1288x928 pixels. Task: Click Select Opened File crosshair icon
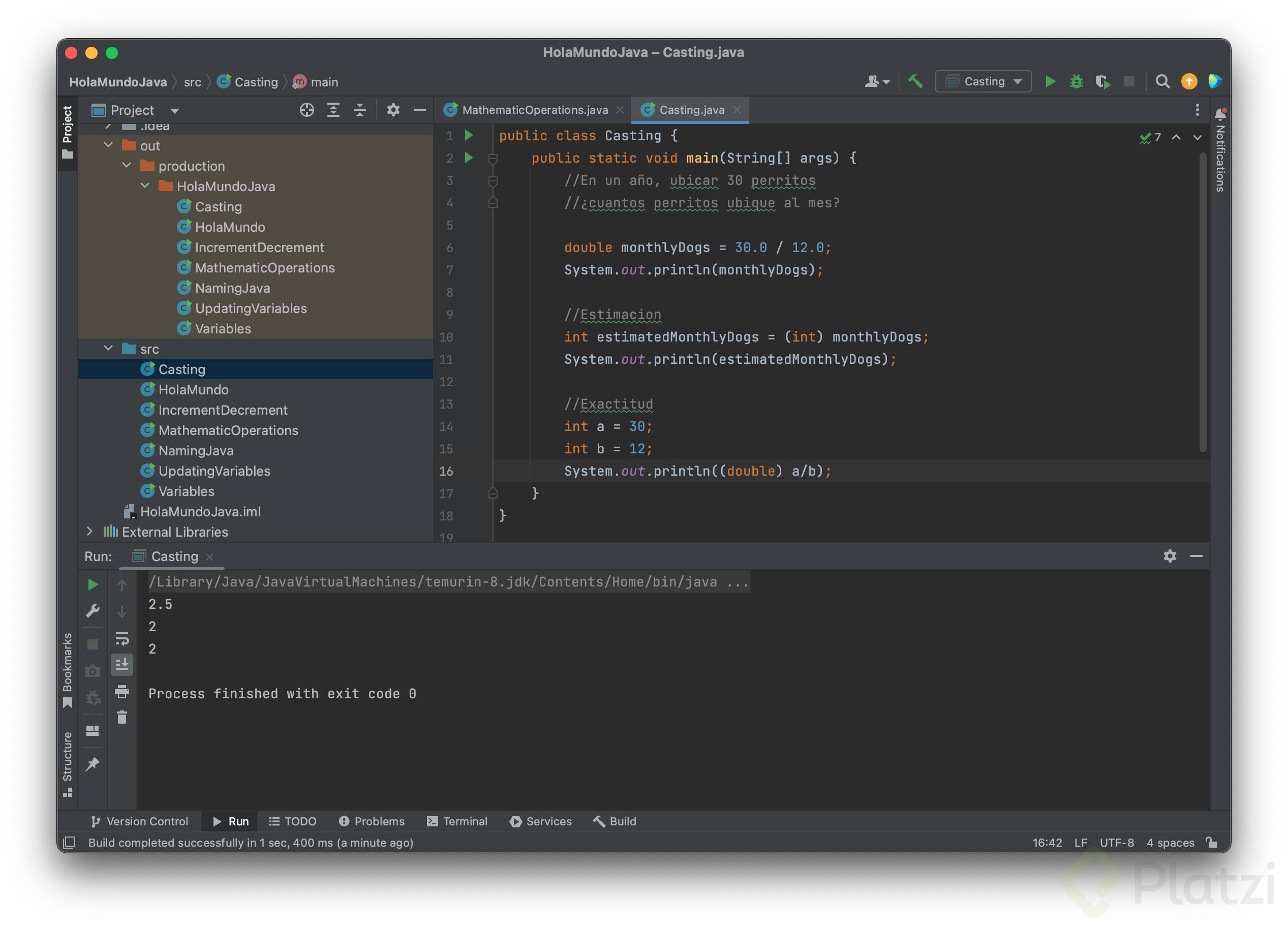coord(306,110)
